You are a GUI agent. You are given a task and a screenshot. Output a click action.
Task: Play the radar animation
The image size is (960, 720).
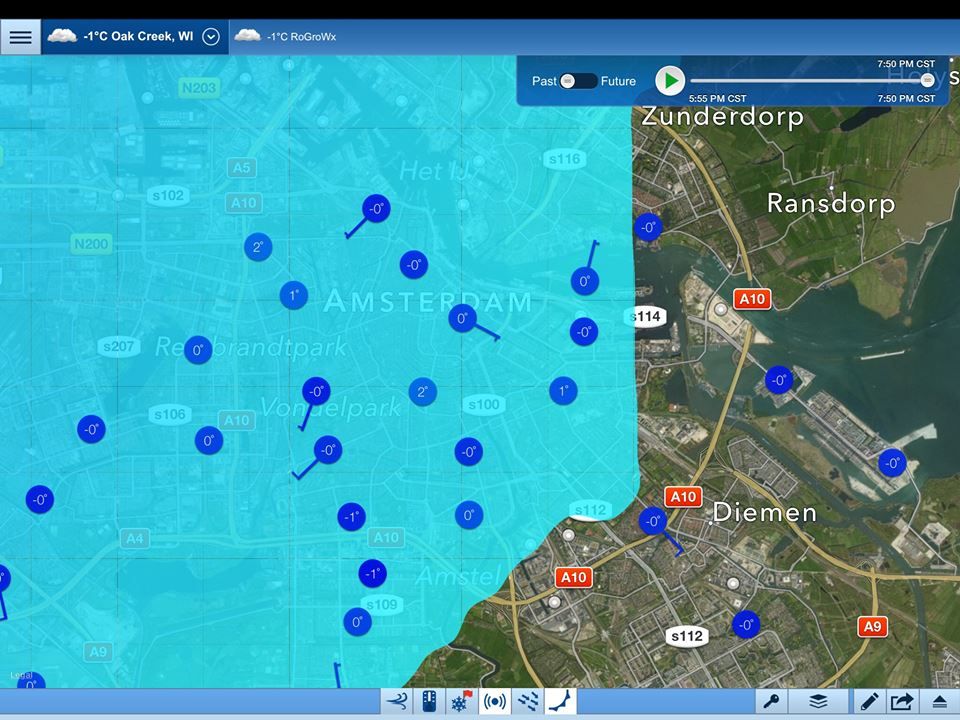(x=670, y=81)
